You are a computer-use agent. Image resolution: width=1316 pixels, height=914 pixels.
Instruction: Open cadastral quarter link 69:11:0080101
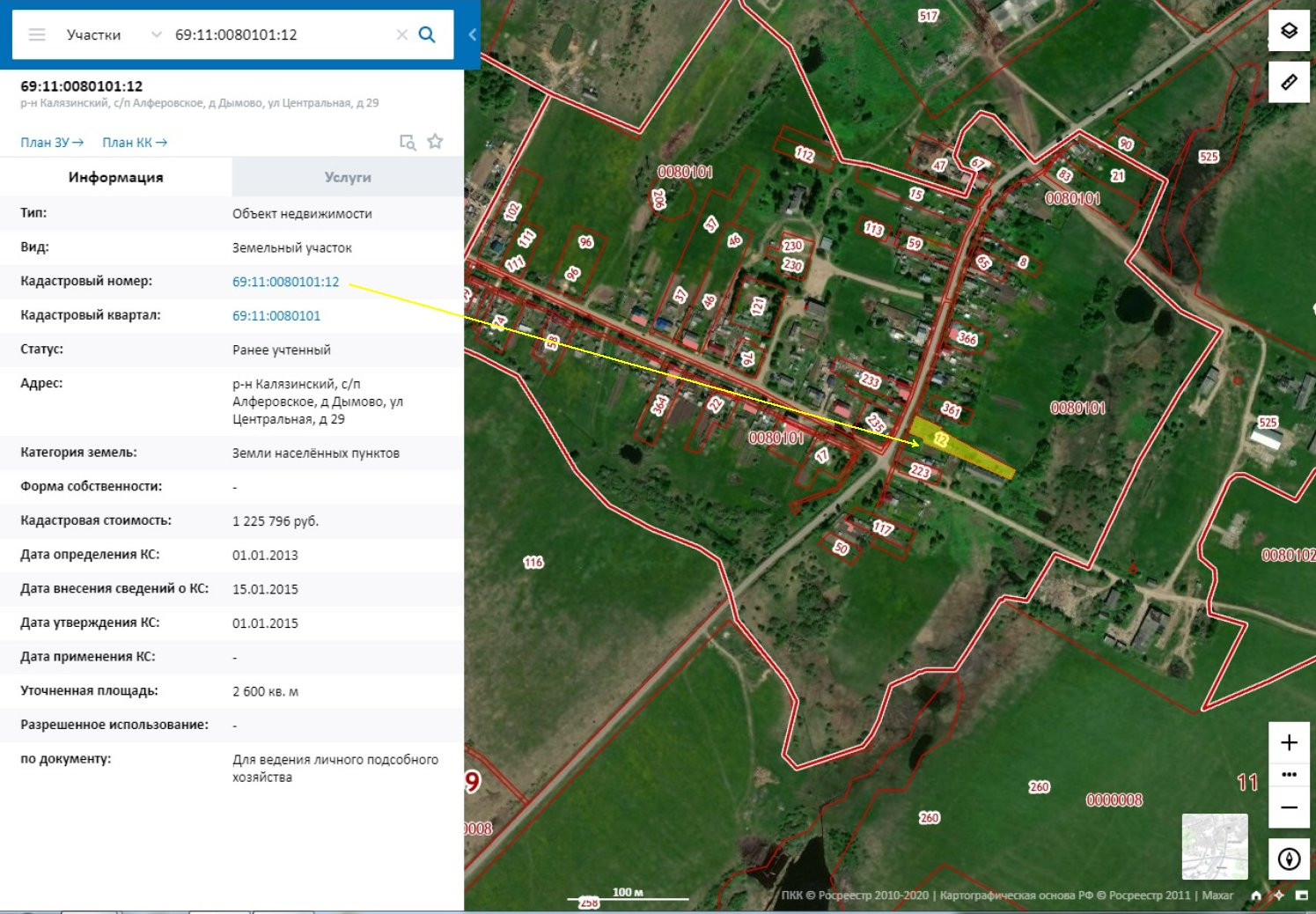click(276, 315)
